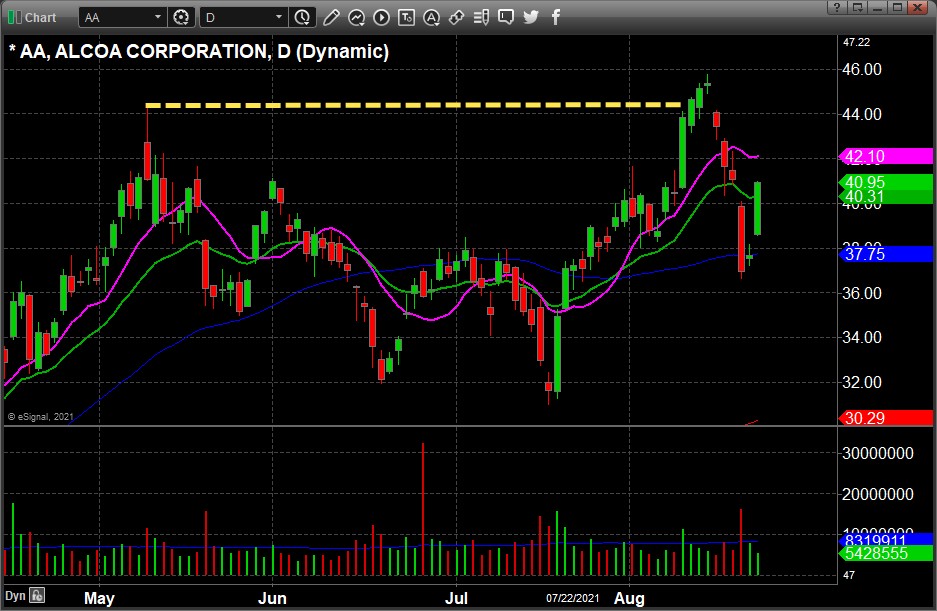Click the red 30.29 price label

[x=886, y=418]
